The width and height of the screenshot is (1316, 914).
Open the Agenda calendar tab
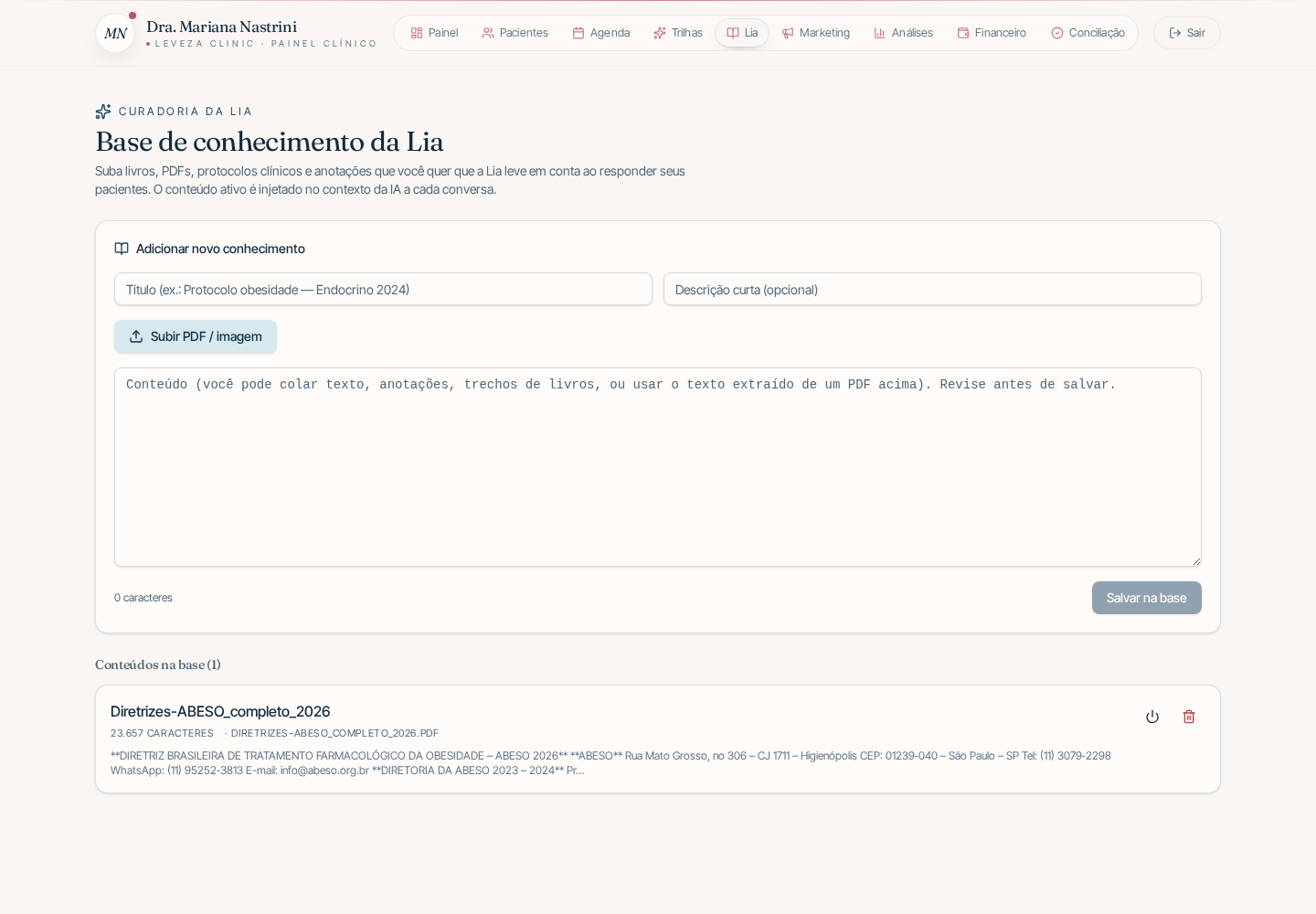tap(601, 33)
